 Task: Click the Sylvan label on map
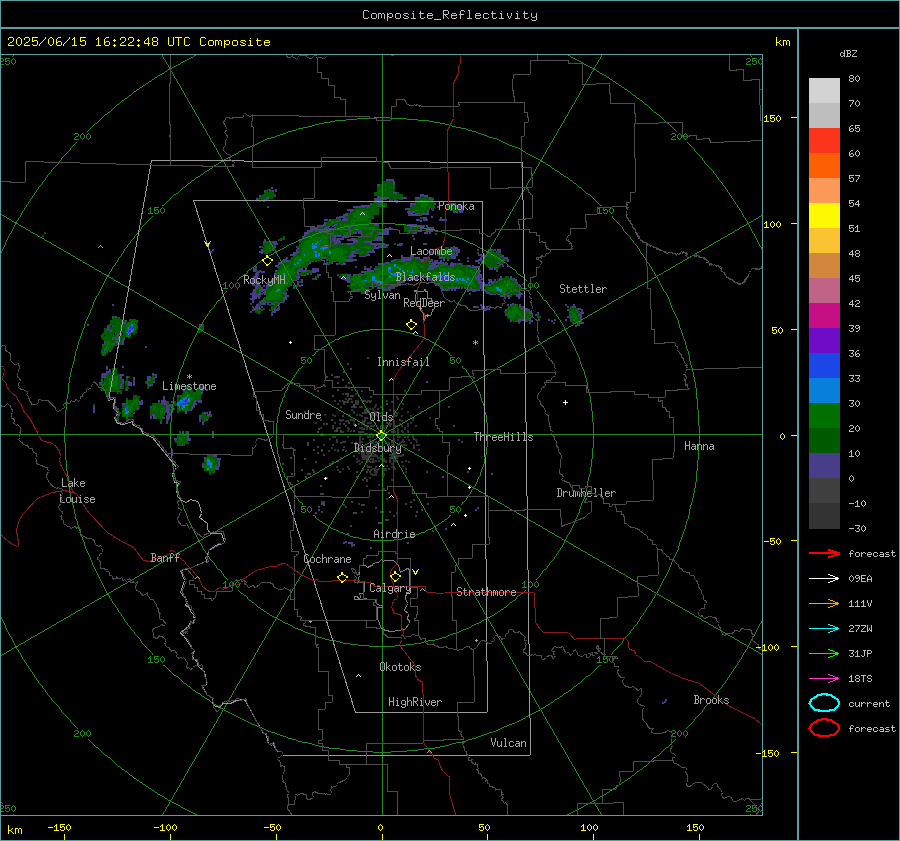coord(382,296)
